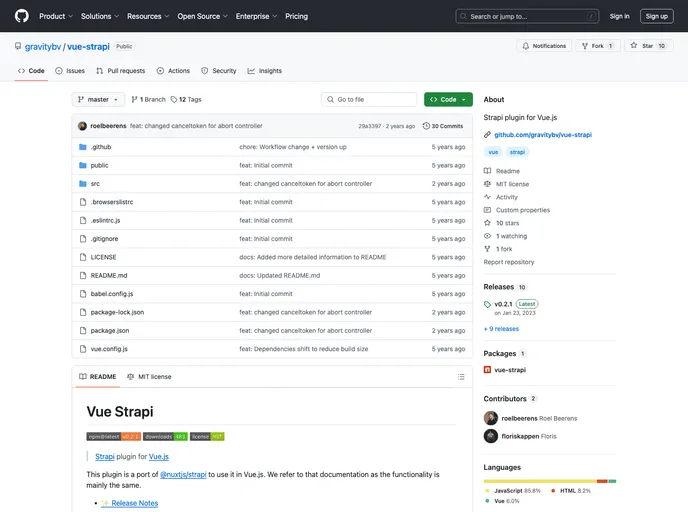Open the README outline list icon
Screen dimensions: 688x512
click(x=461, y=377)
